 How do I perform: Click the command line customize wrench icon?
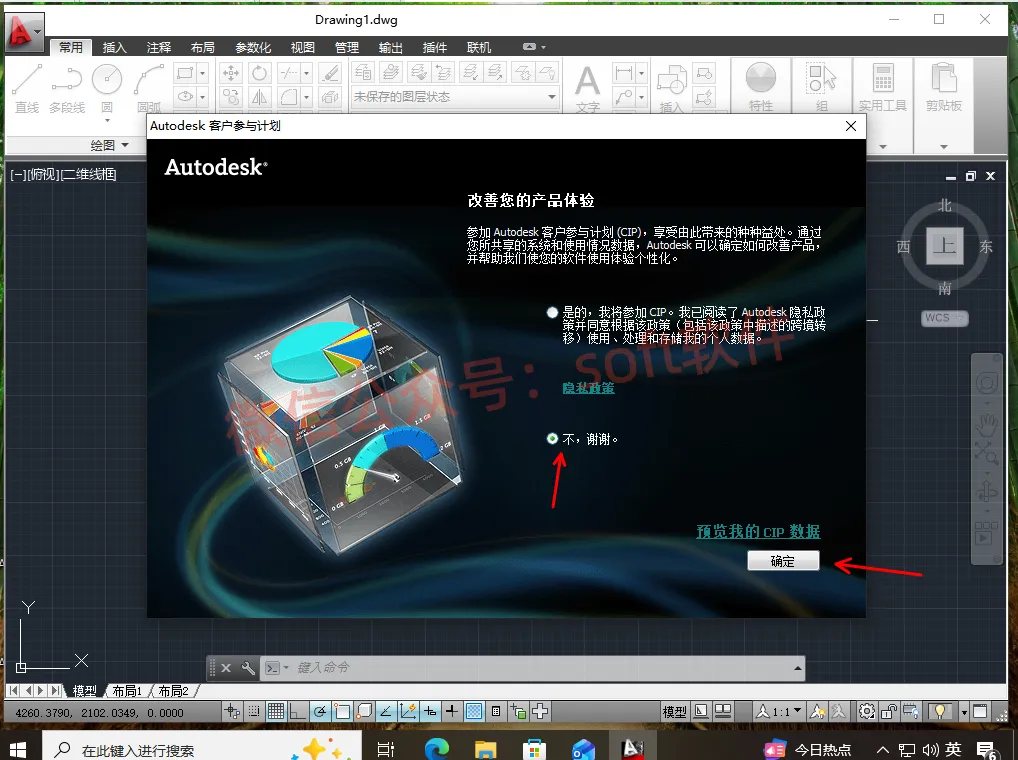point(248,668)
